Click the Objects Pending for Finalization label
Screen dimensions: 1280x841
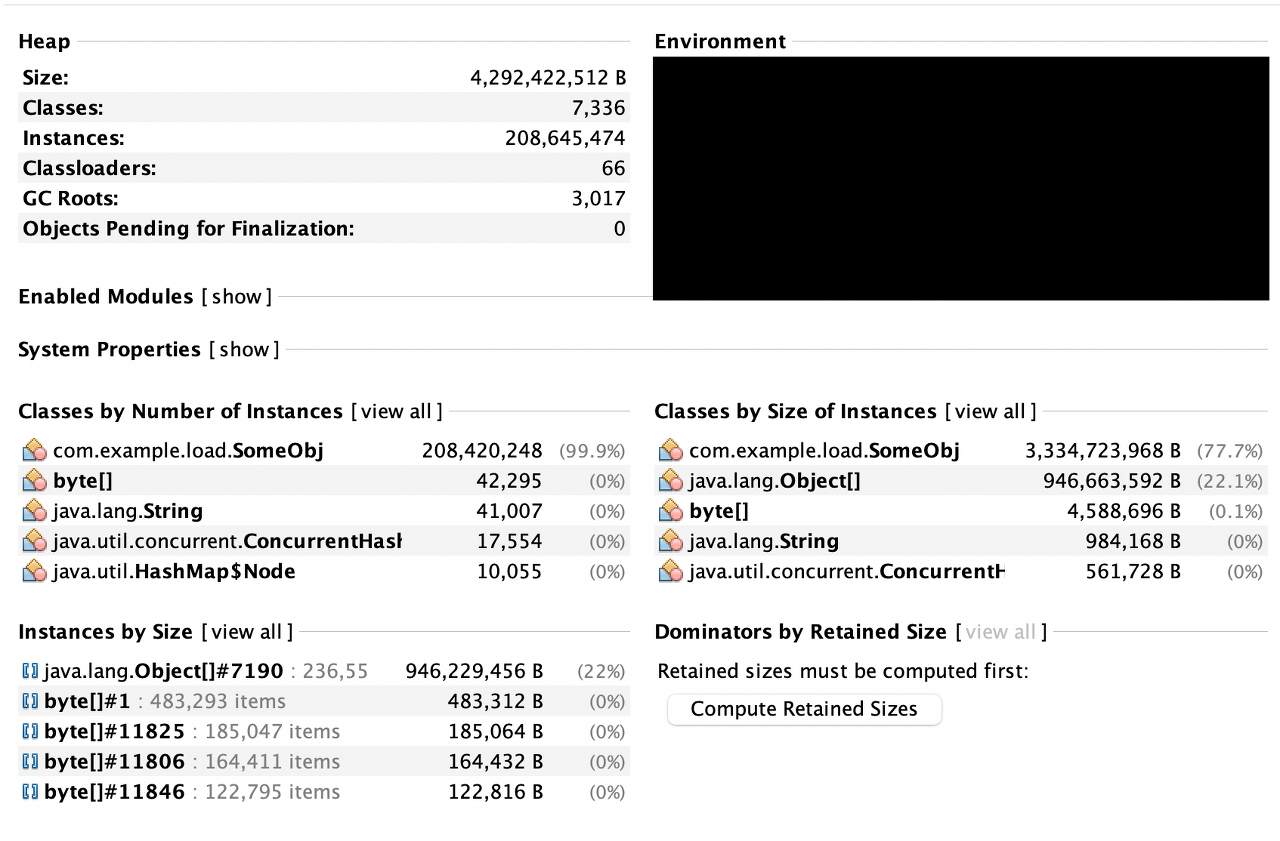pyautogui.click(x=188, y=229)
